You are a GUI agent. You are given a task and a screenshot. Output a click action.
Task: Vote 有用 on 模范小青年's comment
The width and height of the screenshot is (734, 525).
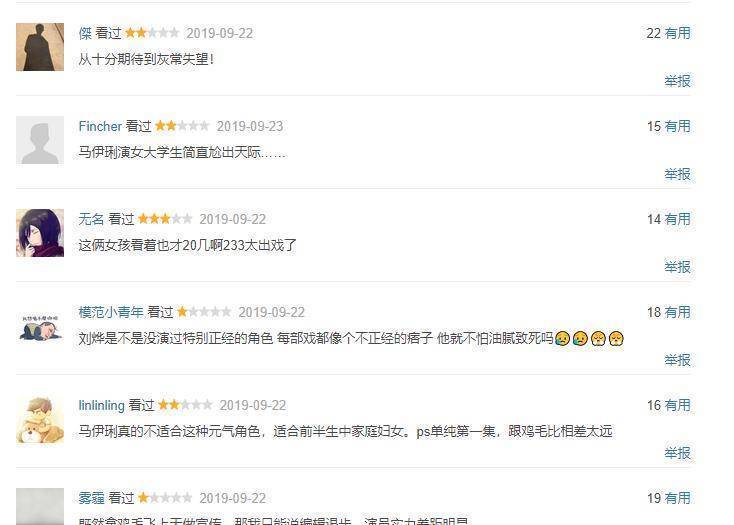coord(677,312)
